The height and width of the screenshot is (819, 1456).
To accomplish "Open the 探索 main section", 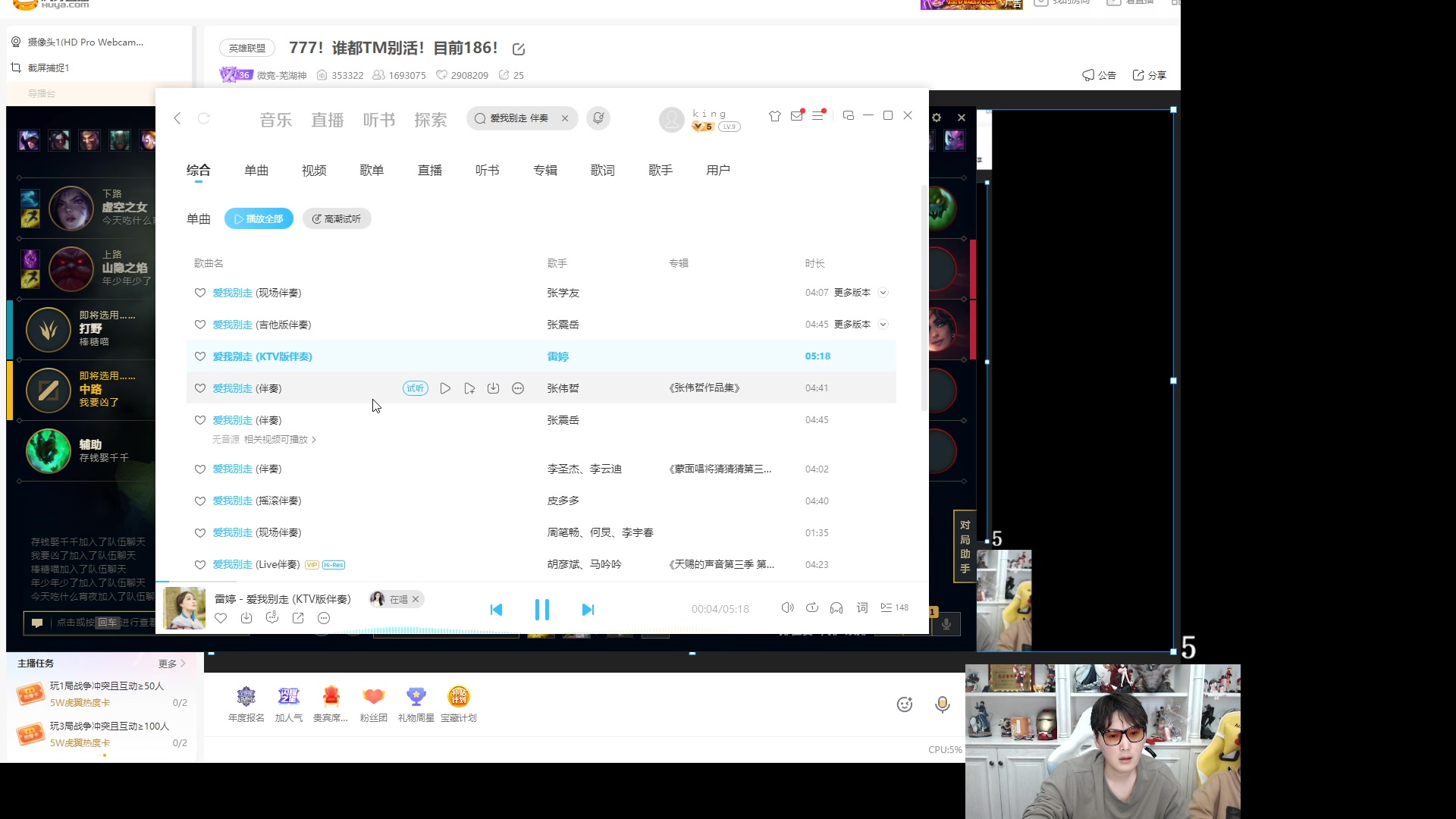I will [x=431, y=120].
